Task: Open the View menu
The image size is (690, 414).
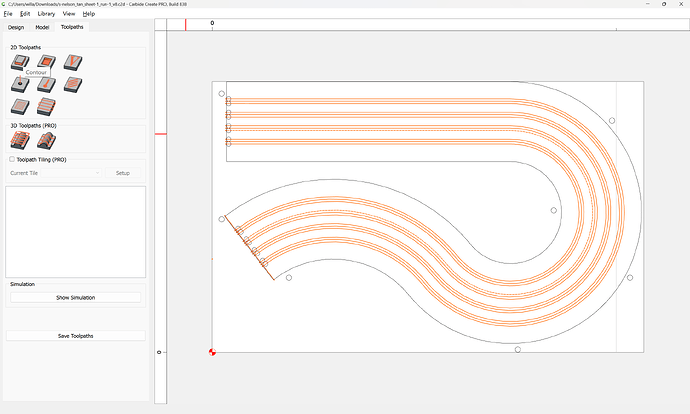Action: pos(69,14)
